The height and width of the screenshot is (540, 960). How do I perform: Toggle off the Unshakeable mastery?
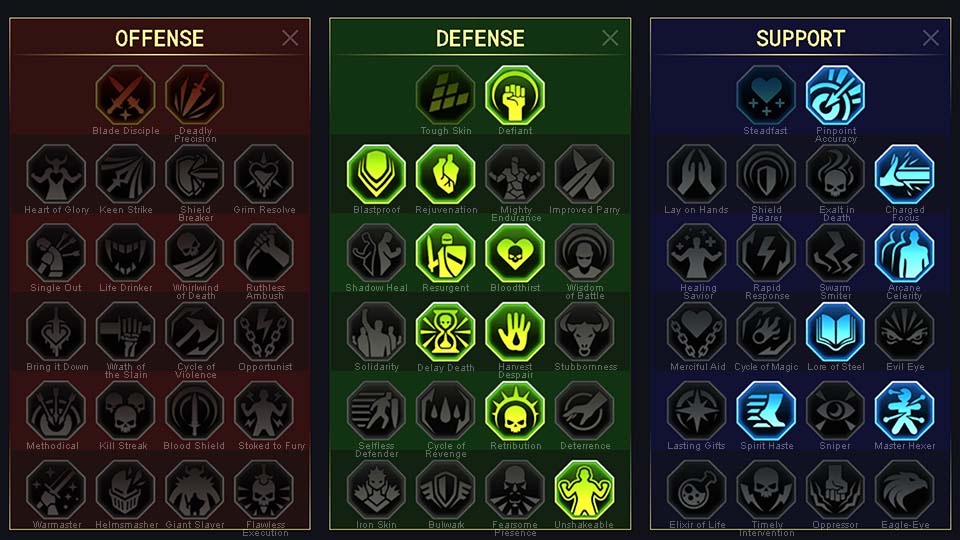[584, 490]
